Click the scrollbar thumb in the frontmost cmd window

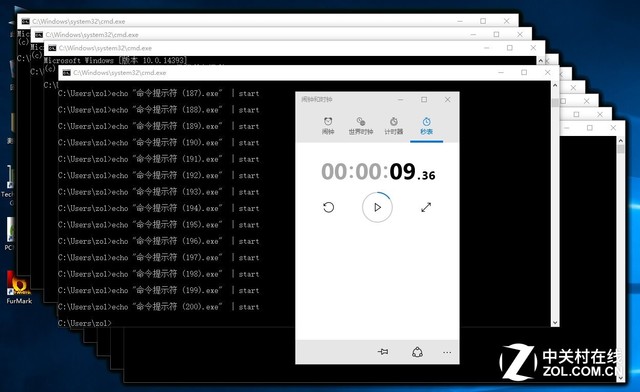click(x=555, y=102)
